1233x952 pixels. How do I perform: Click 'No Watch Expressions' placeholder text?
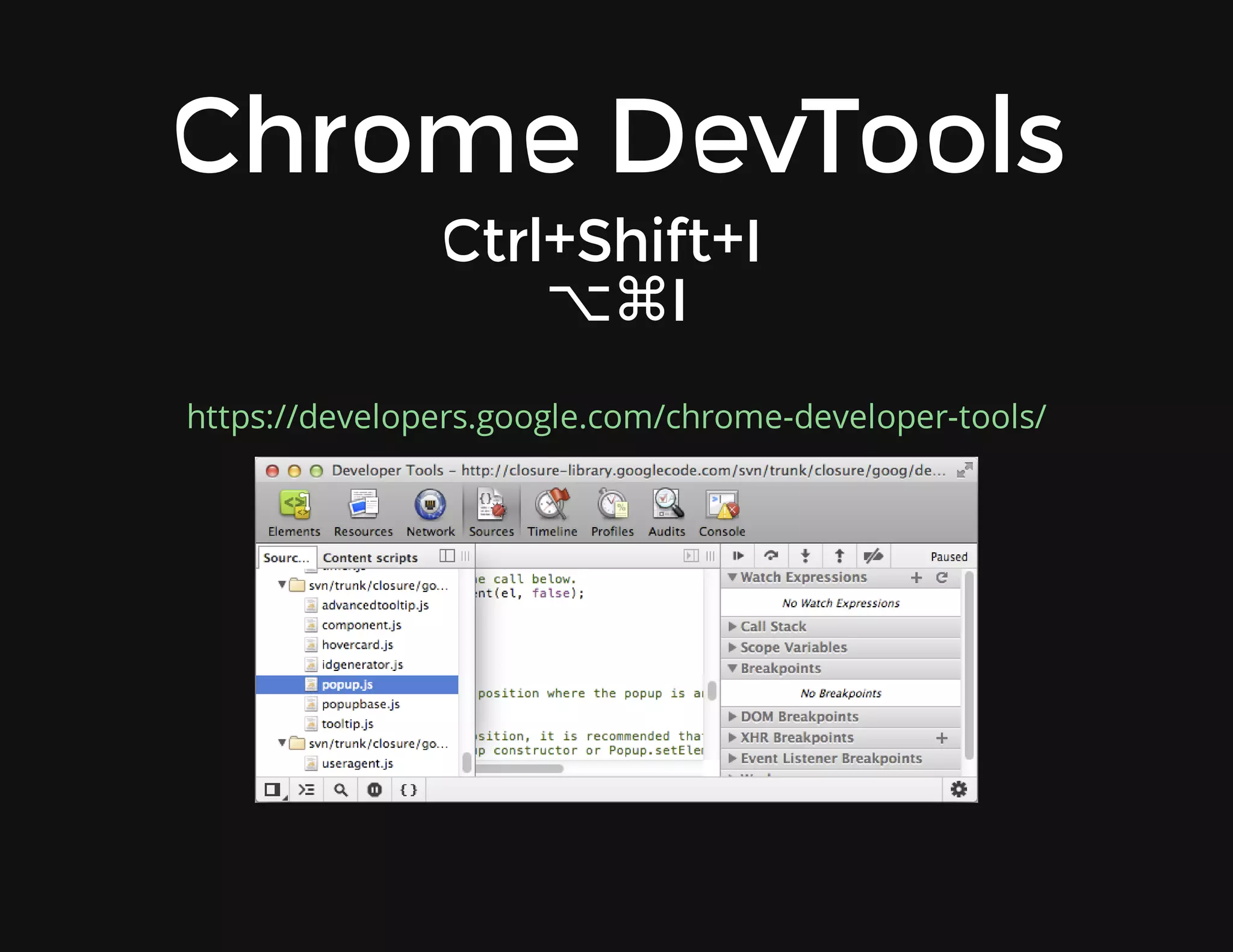point(840,603)
